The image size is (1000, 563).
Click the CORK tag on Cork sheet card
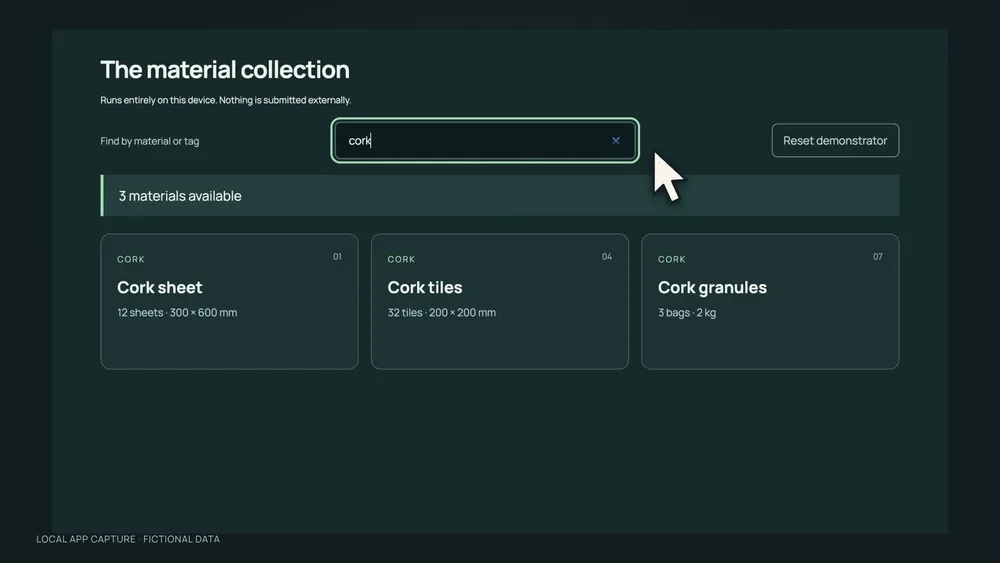pos(131,259)
